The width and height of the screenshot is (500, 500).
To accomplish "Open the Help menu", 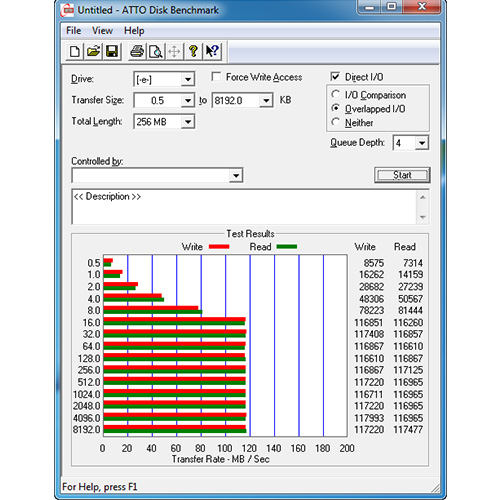I will (x=134, y=31).
